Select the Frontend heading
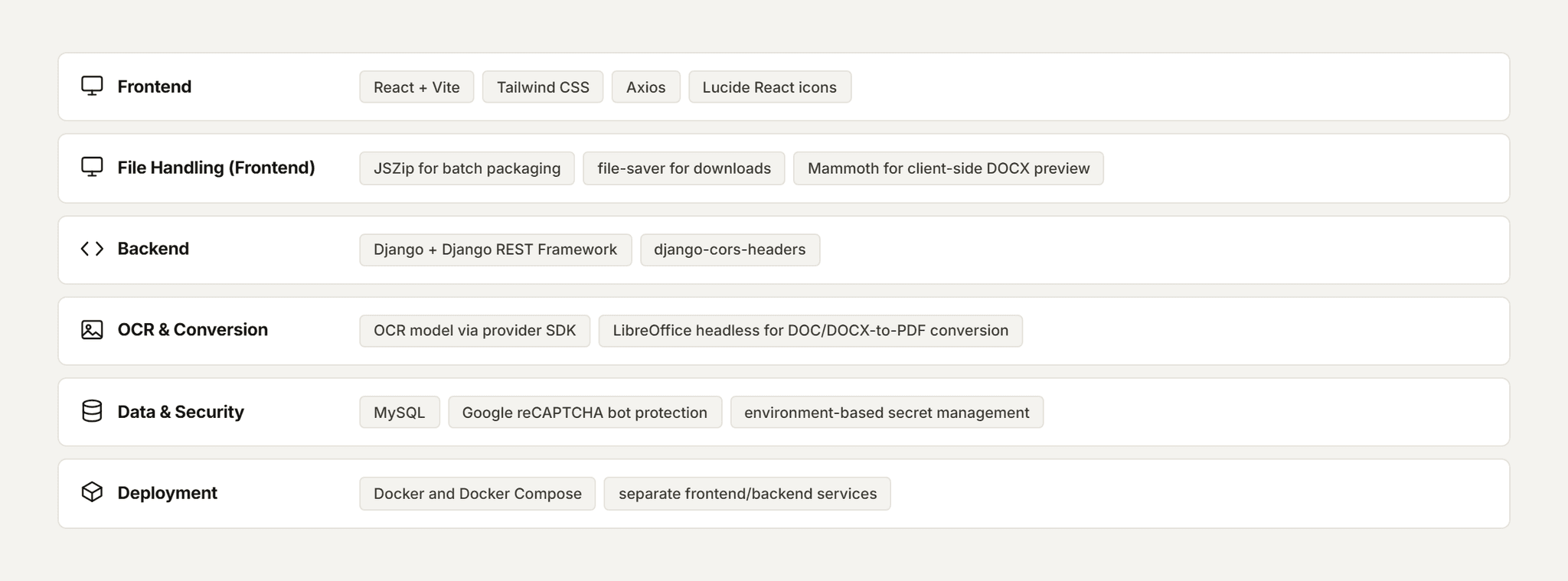The width and height of the screenshot is (1568, 581). pyautogui.click(x=155, y=86)
